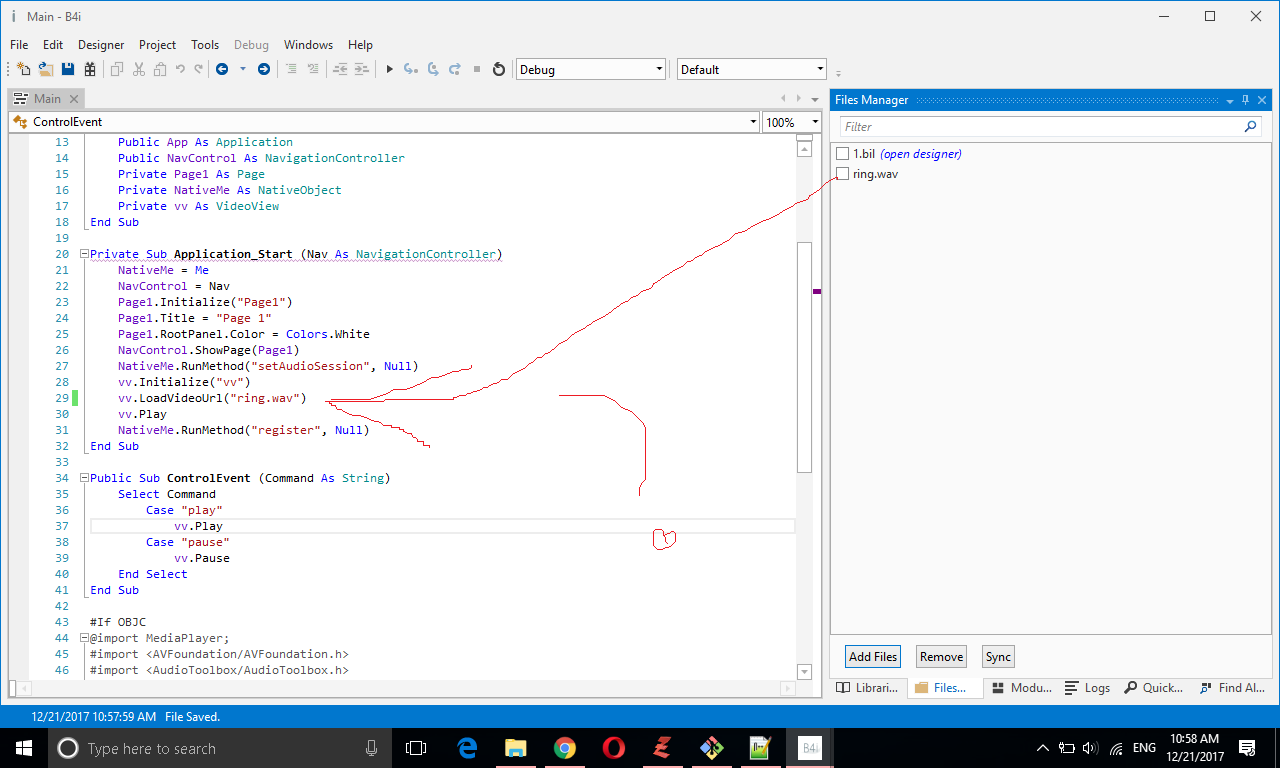Click the Restart debugging circular arrow icon
Image resolution: width=1280 pixels, height=768 pixels.
click(499, 69)
